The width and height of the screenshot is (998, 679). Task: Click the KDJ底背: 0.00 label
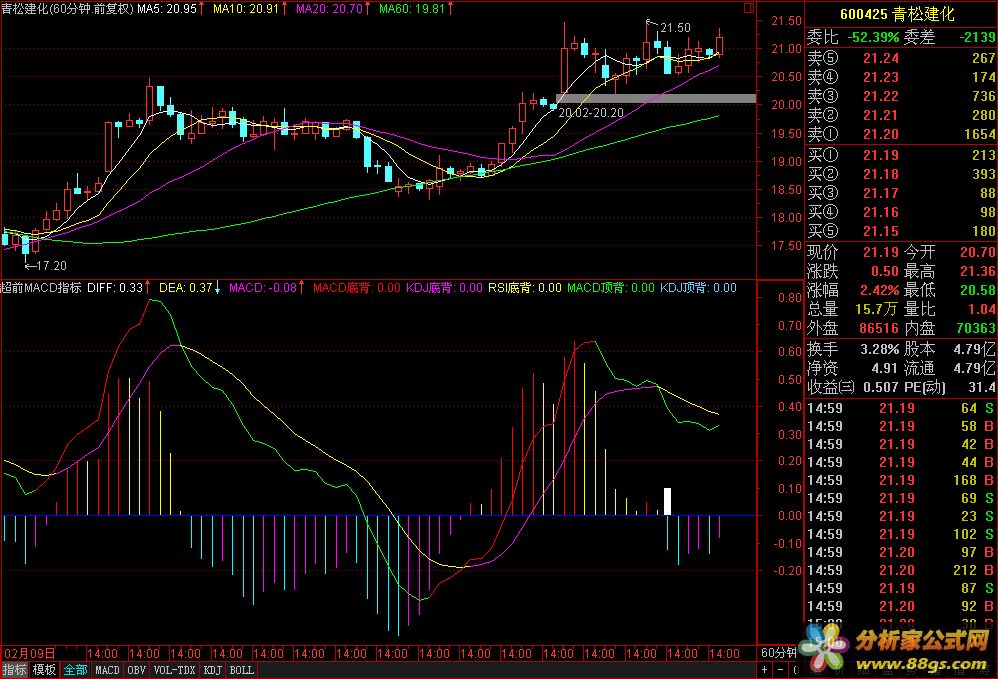[444, 288]
